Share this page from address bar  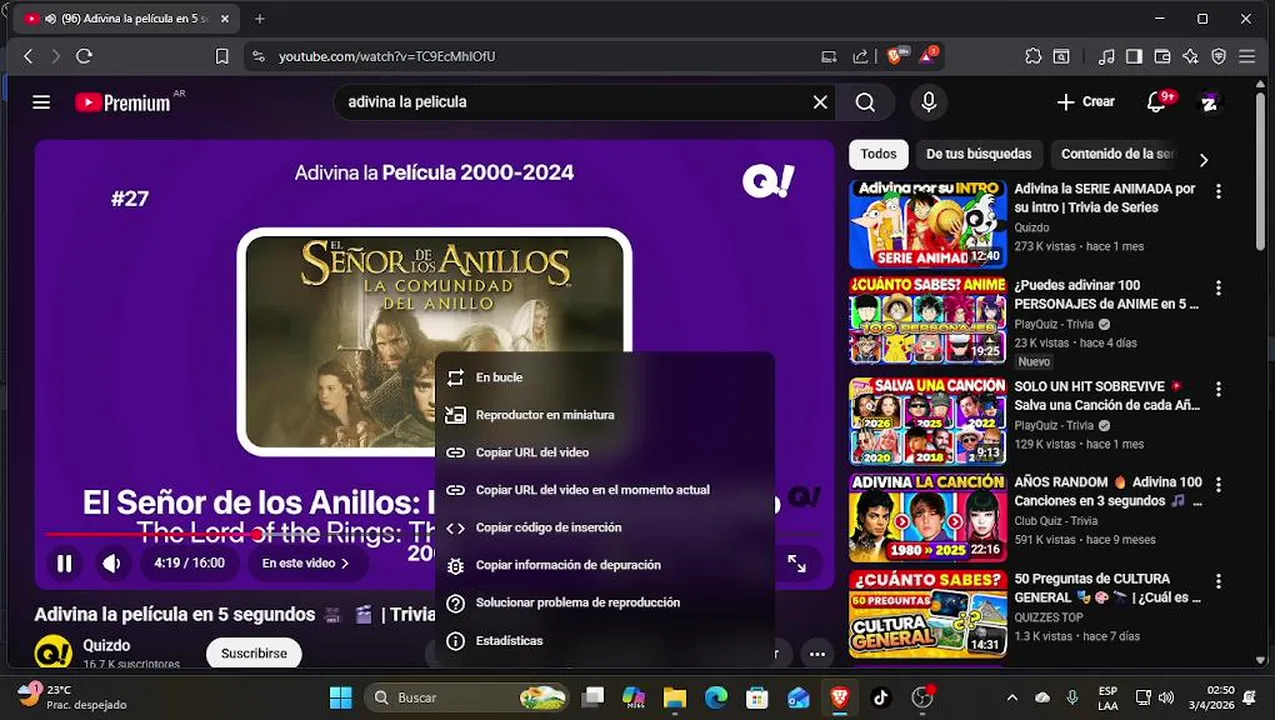pyautogui.click(x=860, y=57)
